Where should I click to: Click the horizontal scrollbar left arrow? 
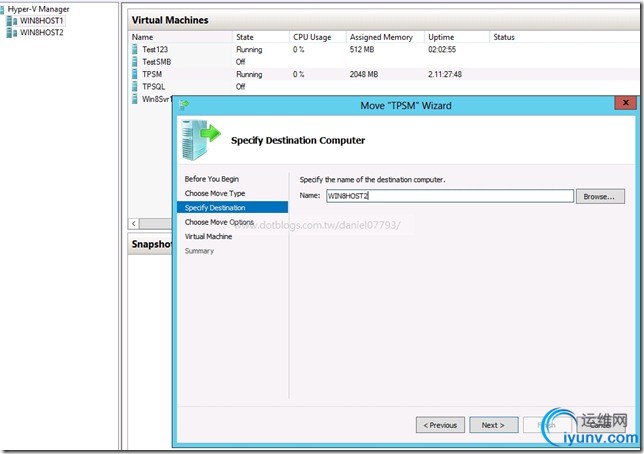133,223
